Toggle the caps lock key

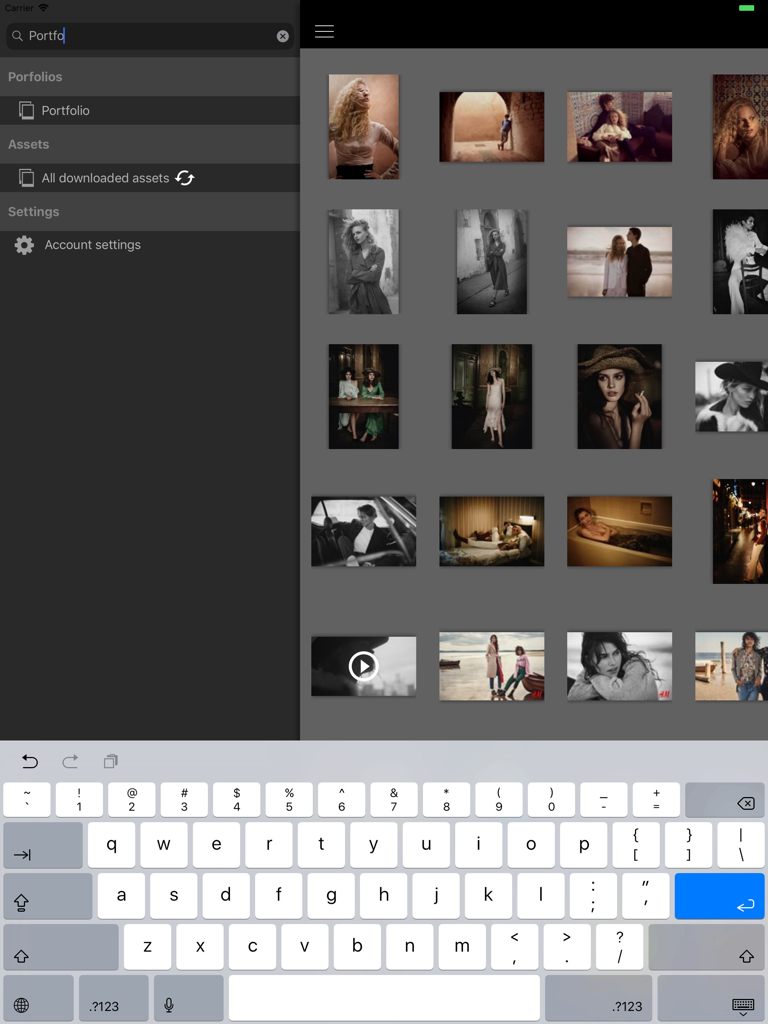click(x=48, y=896)
